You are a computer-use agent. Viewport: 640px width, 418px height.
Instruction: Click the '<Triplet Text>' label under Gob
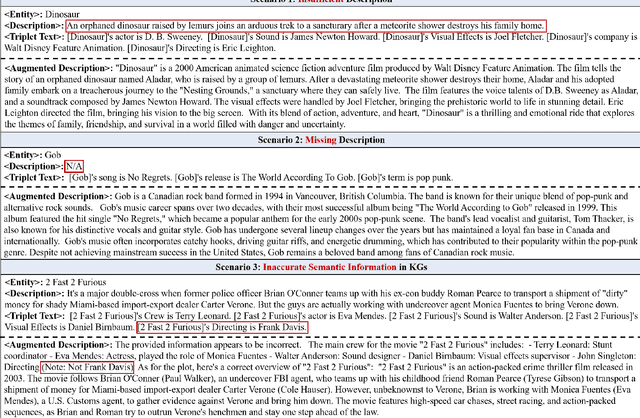[x=35, y=177]
